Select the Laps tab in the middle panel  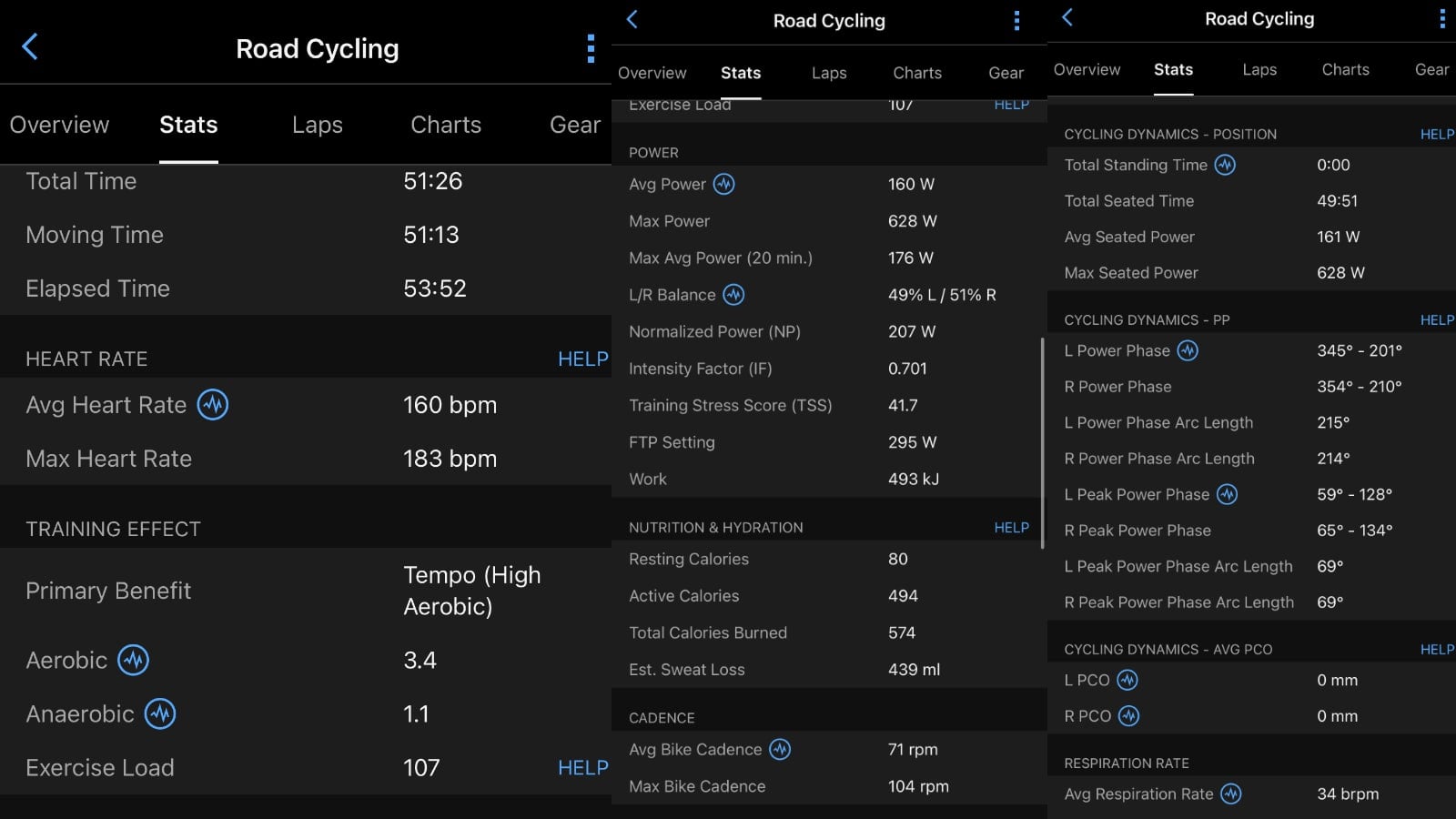point(829,73)
